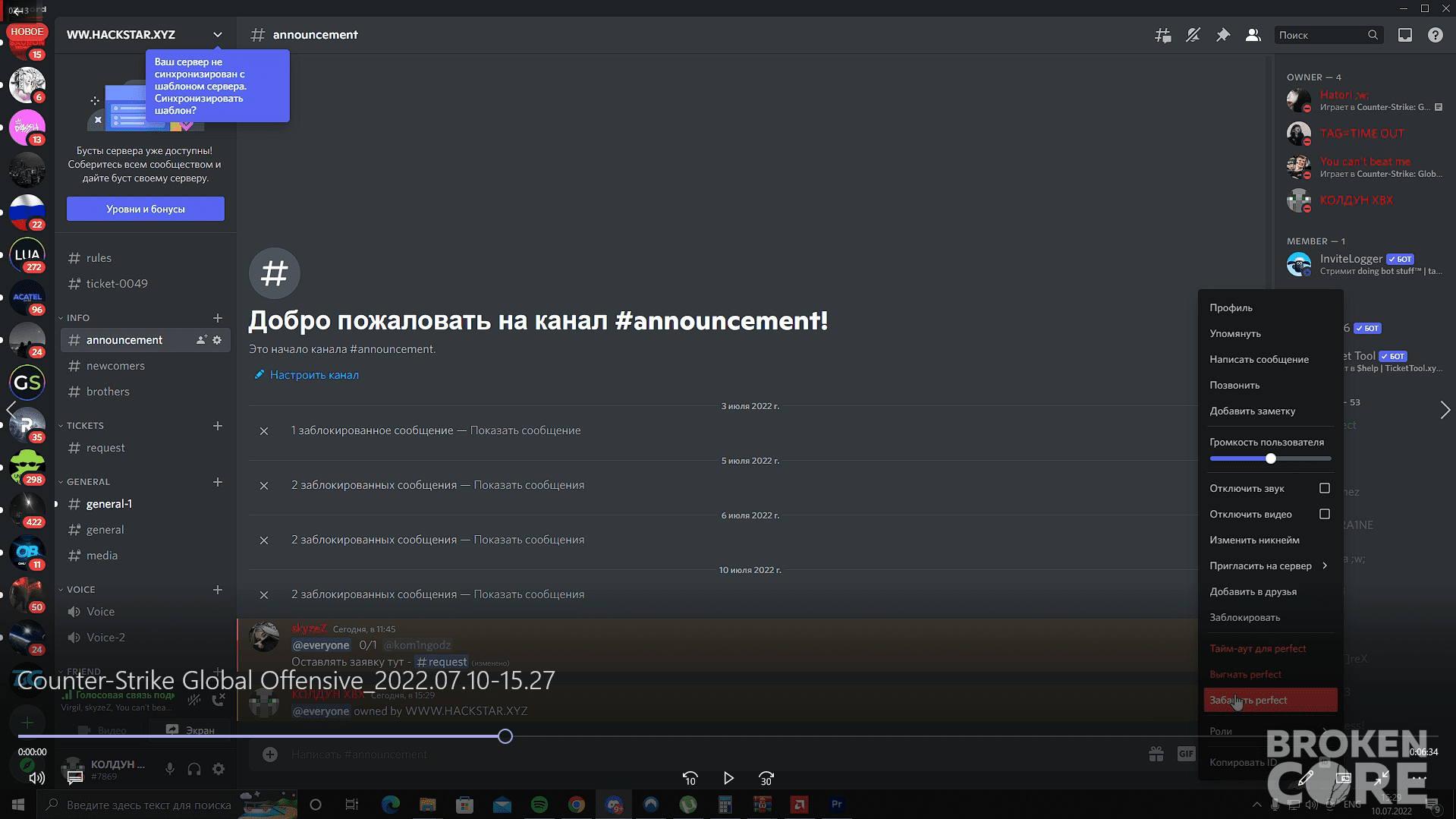Screen dimensions: 1456x819
Task: Mute microphone in user panel
Action: coord(170,769)
